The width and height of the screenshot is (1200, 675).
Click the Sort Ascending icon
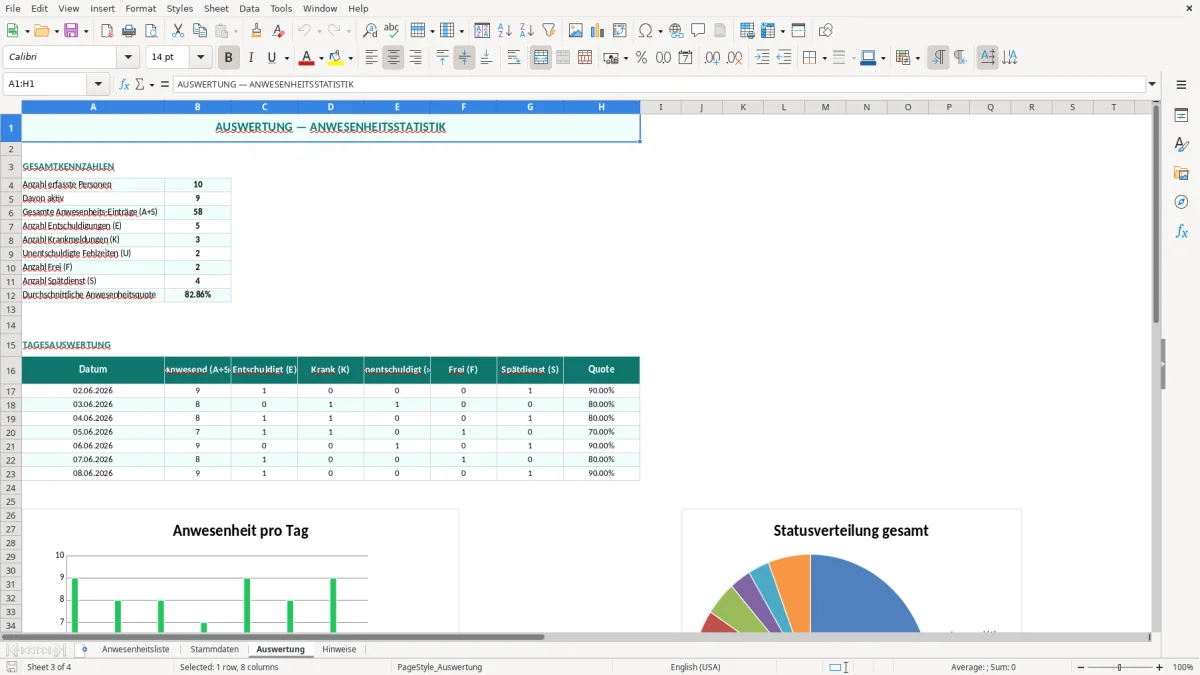(x=505, y=31)
